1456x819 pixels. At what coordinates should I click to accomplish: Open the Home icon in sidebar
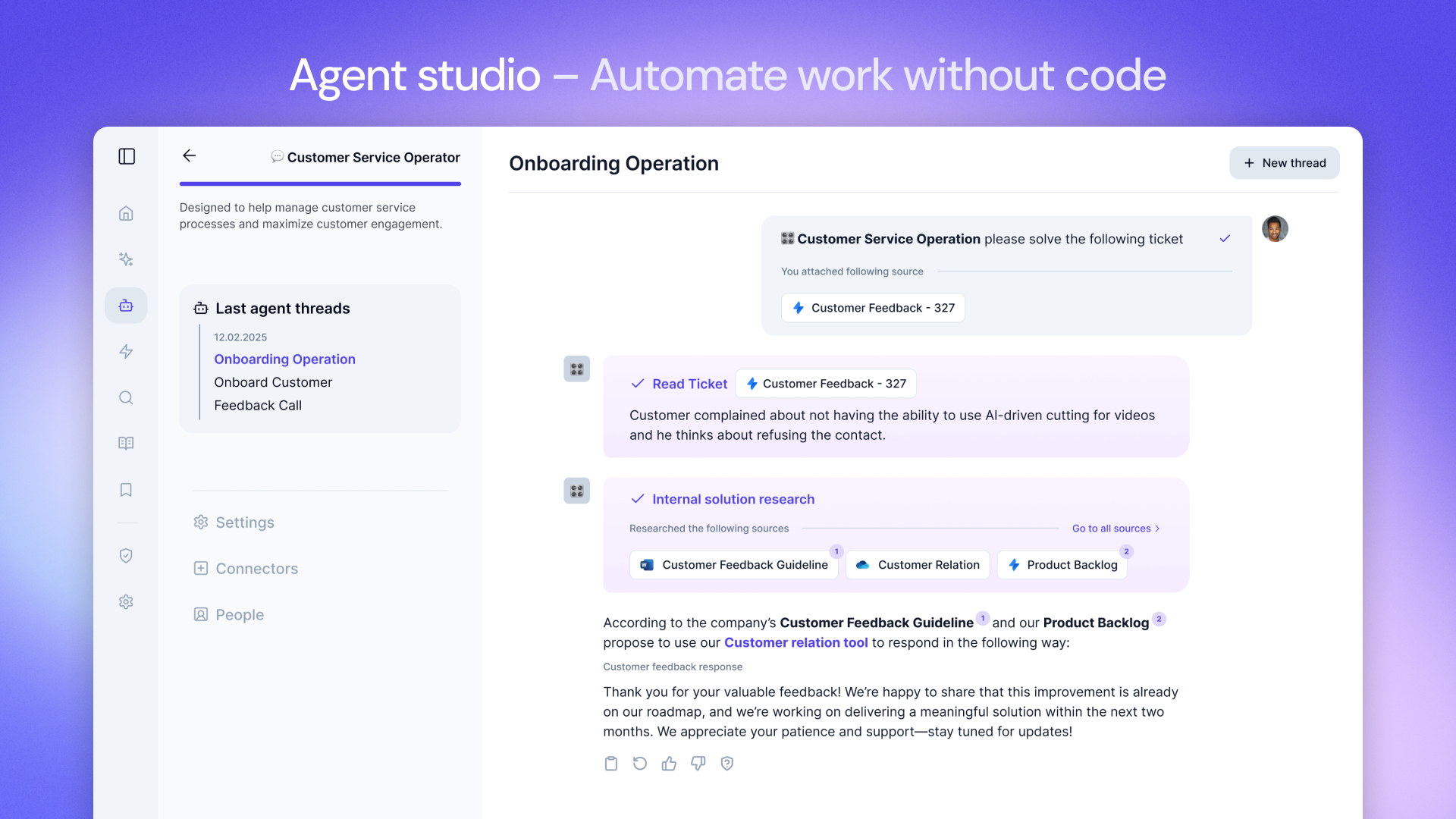126,213
